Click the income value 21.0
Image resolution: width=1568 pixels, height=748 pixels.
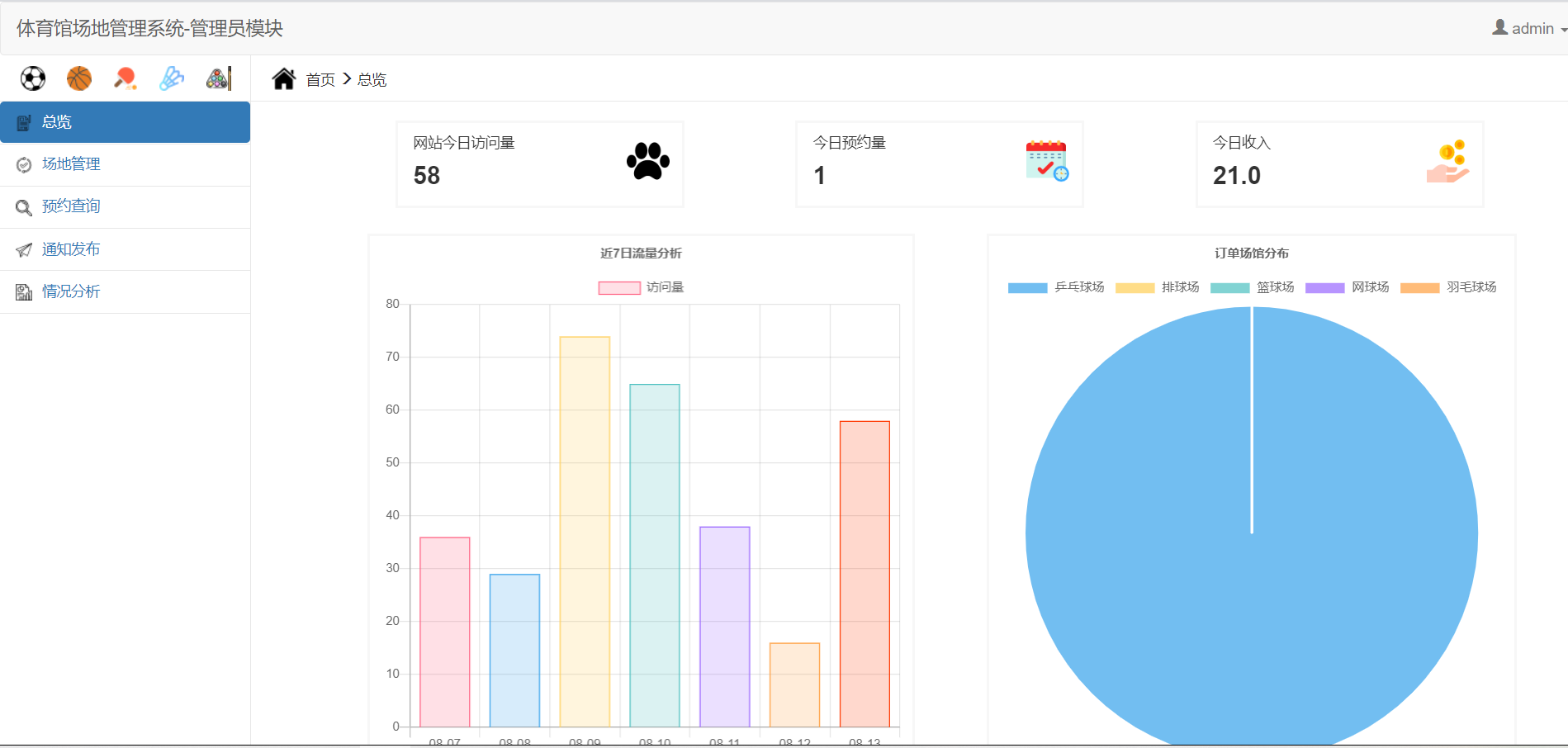click(x=1237, y=176)
